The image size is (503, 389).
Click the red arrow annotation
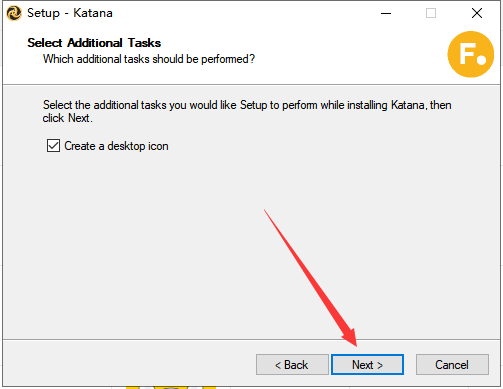click(x=311, y=278)
